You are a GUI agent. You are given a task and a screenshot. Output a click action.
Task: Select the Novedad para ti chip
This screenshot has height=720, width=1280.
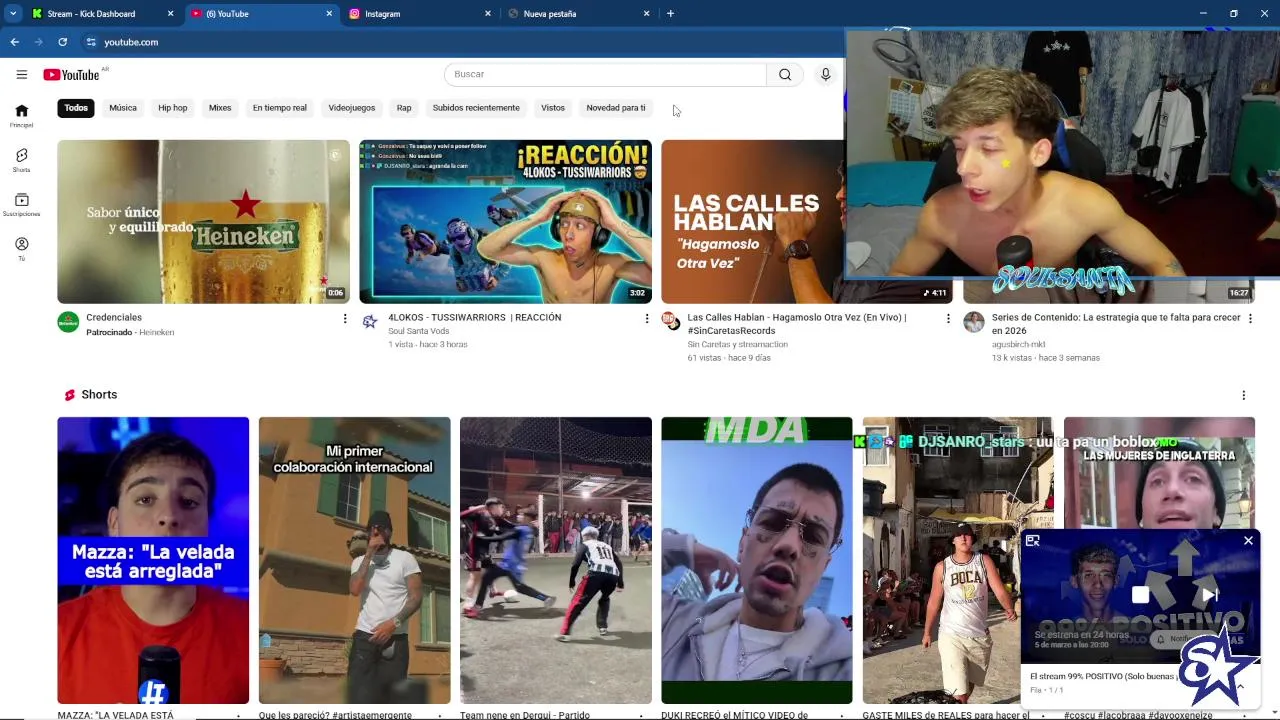[616, 108]
